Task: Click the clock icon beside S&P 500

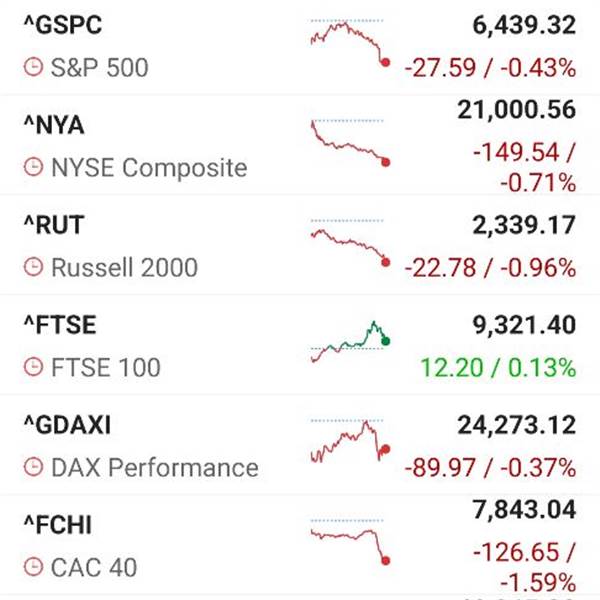Action: 33,67
